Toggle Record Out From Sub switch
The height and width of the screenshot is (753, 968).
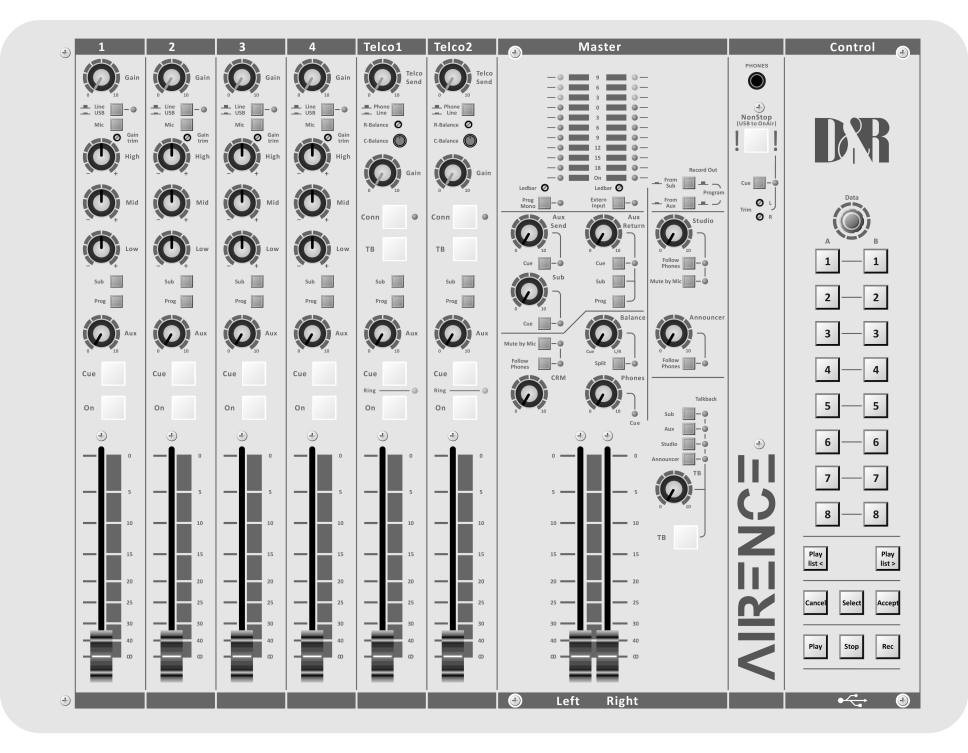click(688, 183)
